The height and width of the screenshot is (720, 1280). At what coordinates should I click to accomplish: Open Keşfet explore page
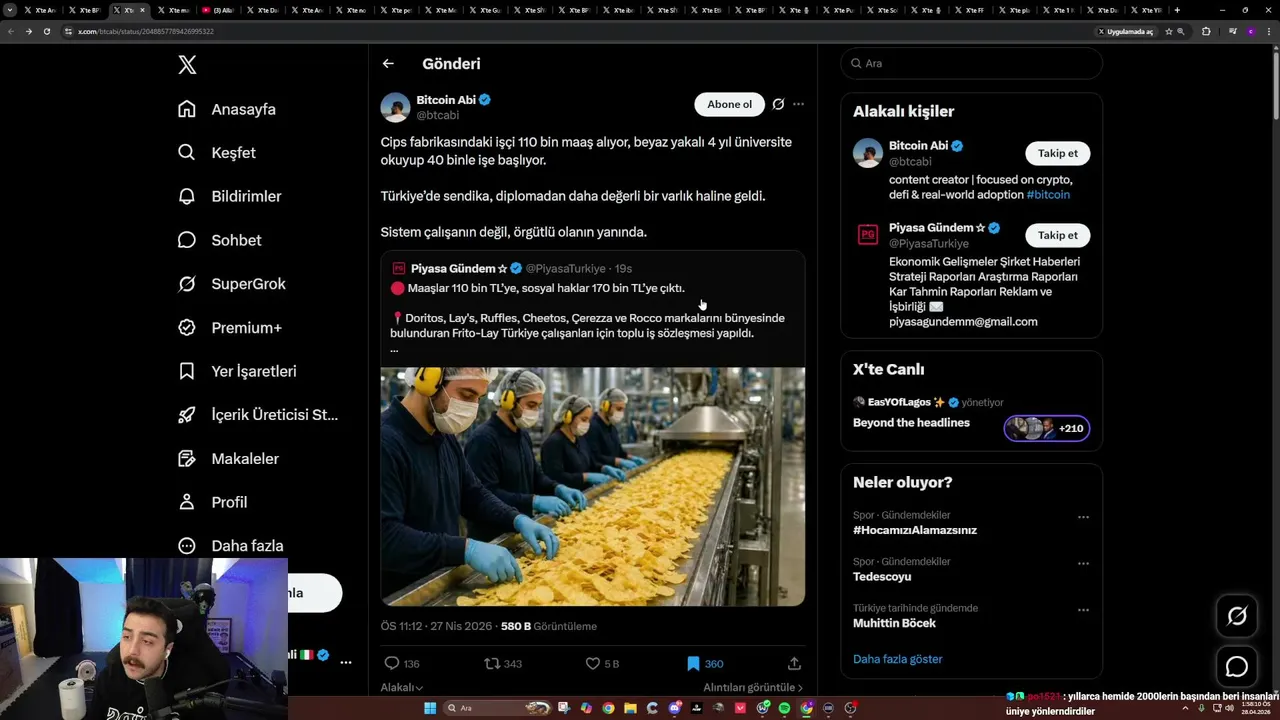[x=217, y=153]
